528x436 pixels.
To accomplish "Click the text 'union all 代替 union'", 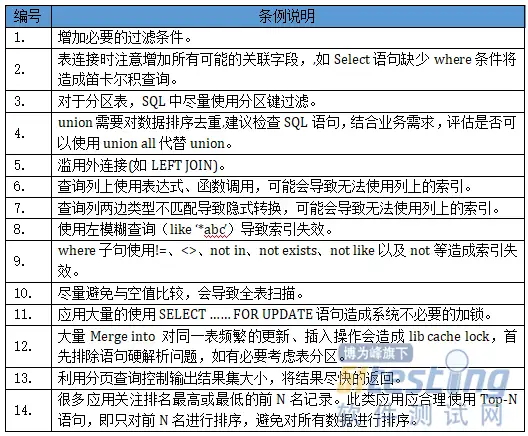I will coord(164,143).
